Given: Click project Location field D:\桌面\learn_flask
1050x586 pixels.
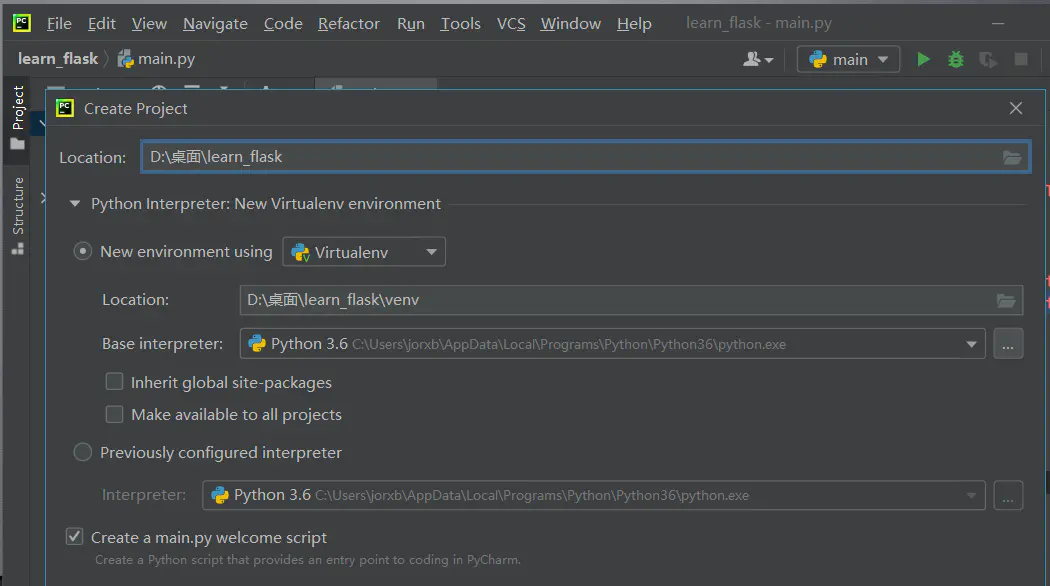Looking at the screenshot, I should 585,157.
